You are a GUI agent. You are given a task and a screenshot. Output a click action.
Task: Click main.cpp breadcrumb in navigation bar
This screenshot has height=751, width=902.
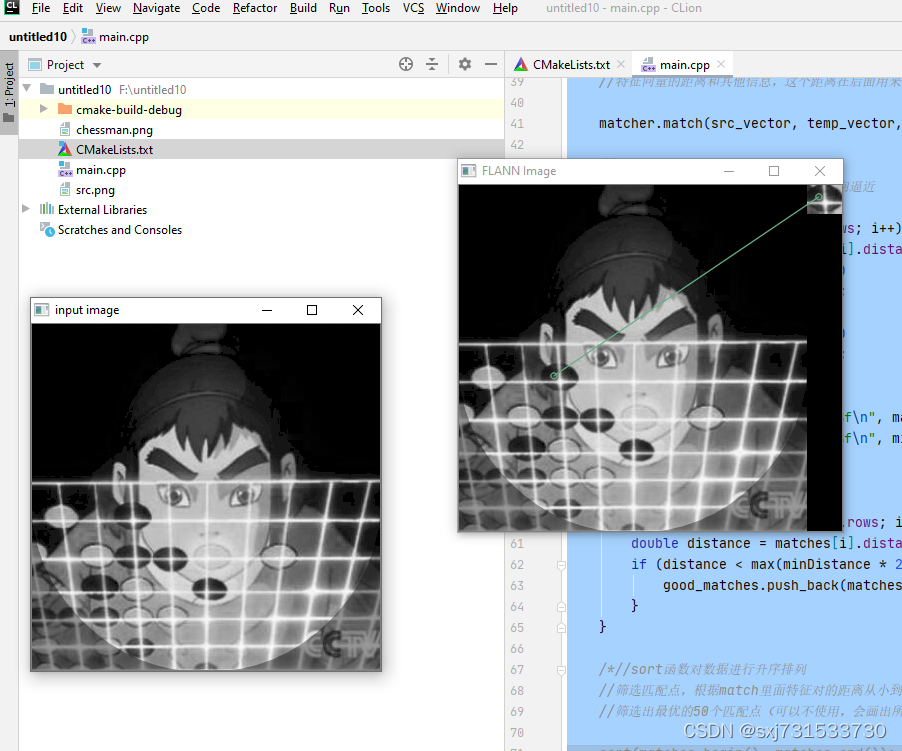pyautogui.click(x=115, y=37)
